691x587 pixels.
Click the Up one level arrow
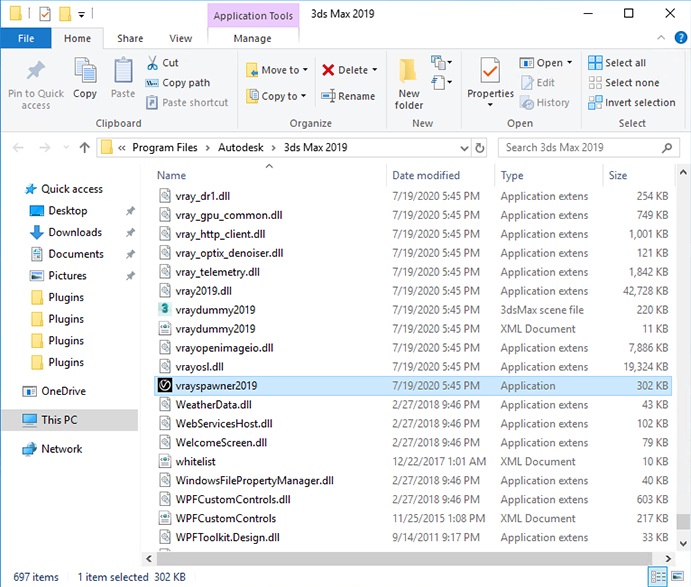(84, 148)
